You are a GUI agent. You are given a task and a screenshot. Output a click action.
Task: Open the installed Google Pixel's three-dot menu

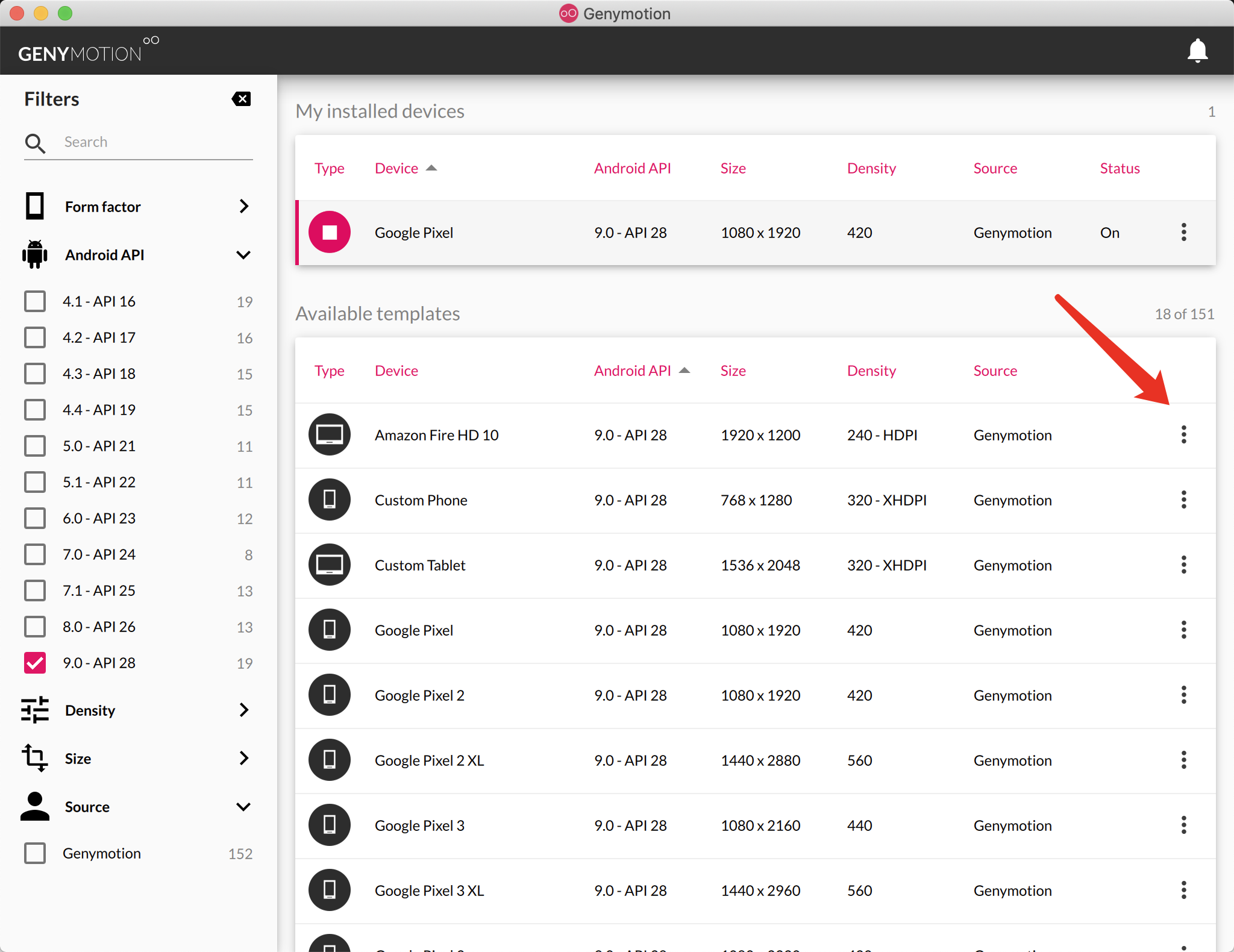pyautogui.click(x=1183, y=233)
